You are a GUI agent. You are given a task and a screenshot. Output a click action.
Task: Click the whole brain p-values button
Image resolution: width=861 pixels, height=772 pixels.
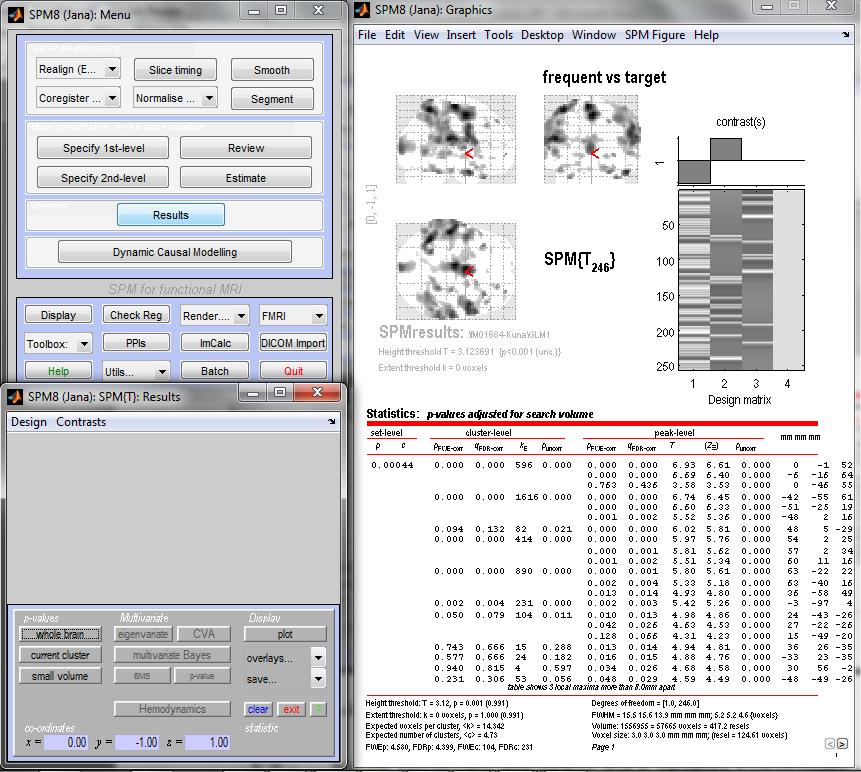point(60,634)
